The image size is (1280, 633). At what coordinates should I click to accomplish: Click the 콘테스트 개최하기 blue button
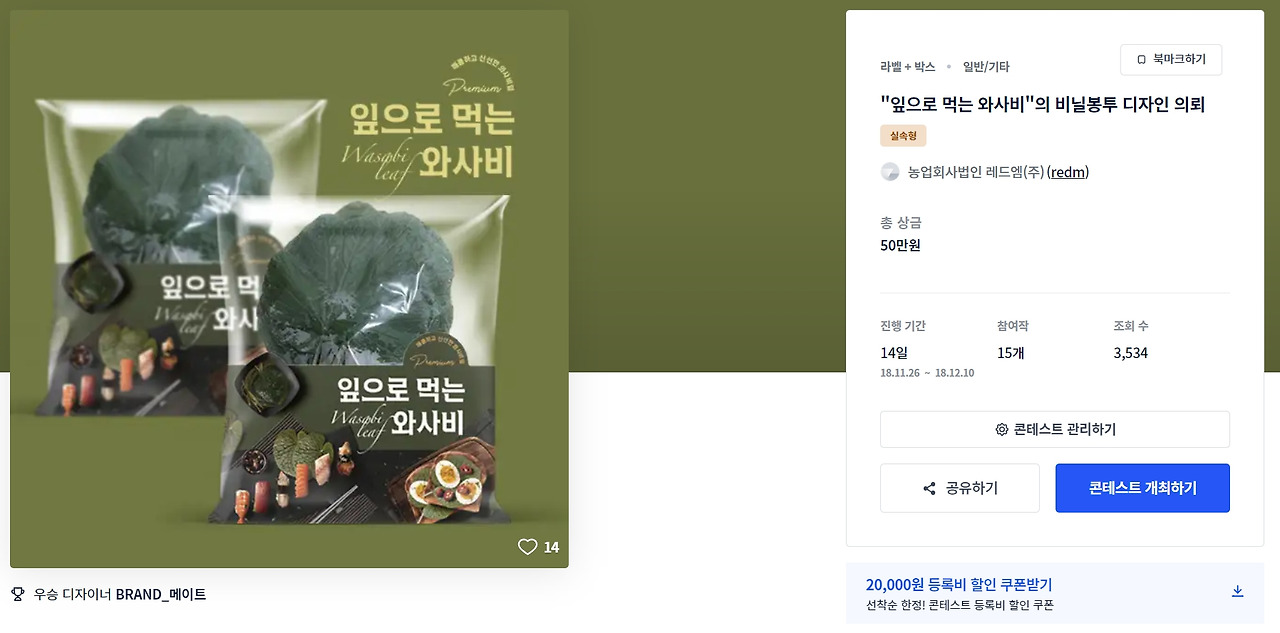tap(1142, 488)
